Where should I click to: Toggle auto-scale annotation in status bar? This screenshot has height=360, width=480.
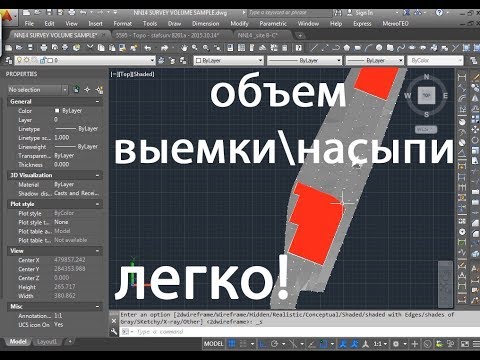coord(354,344)
